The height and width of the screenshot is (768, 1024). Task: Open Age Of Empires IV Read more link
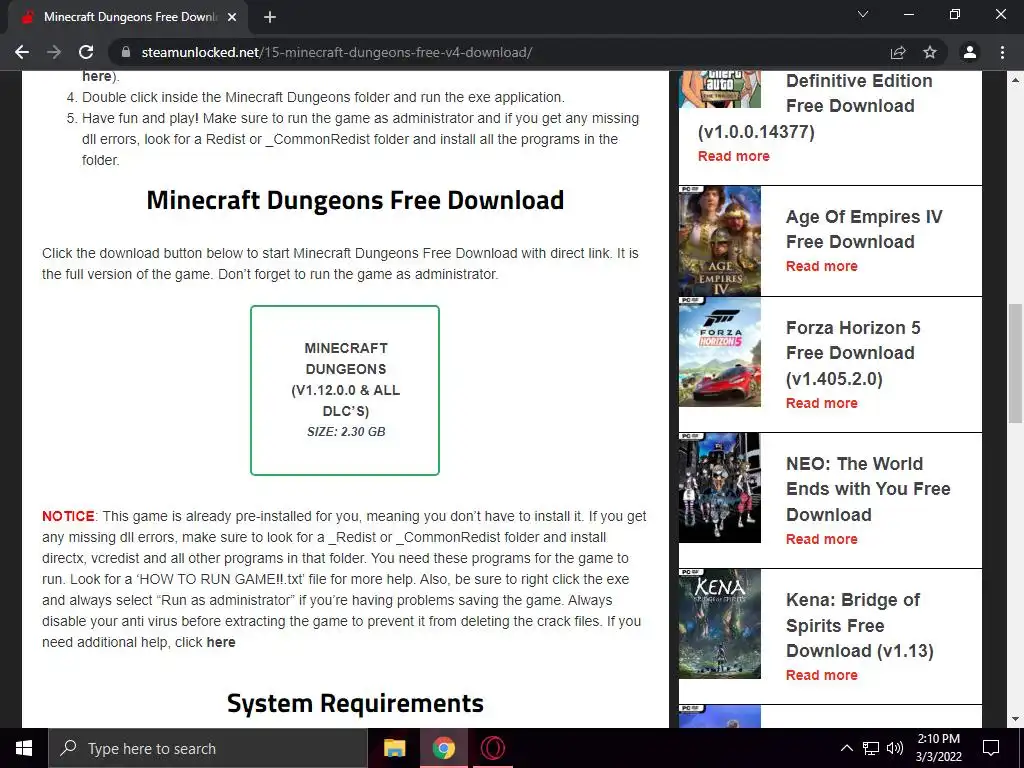click(822, 266)
